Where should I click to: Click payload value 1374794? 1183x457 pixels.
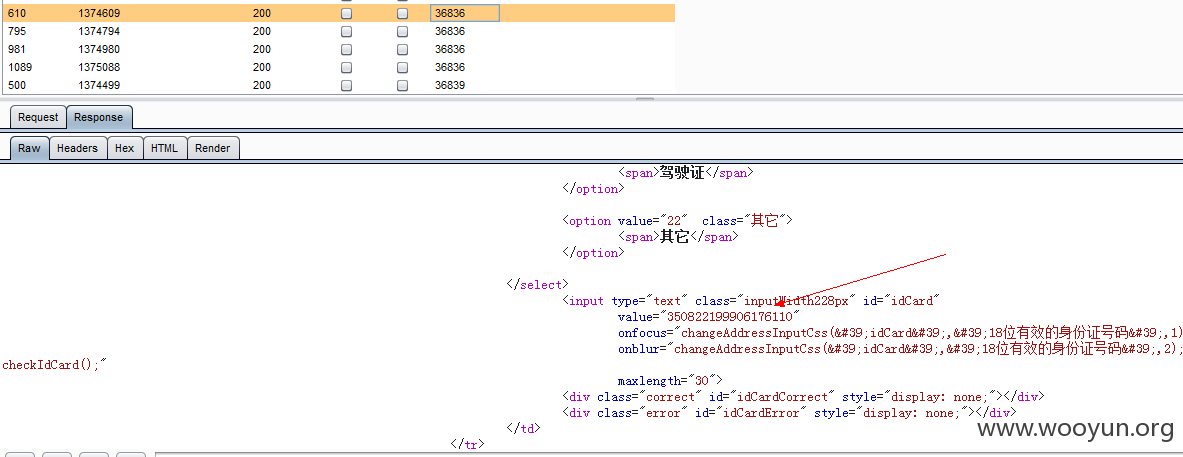pyautogui.click(x=99, y=32)
